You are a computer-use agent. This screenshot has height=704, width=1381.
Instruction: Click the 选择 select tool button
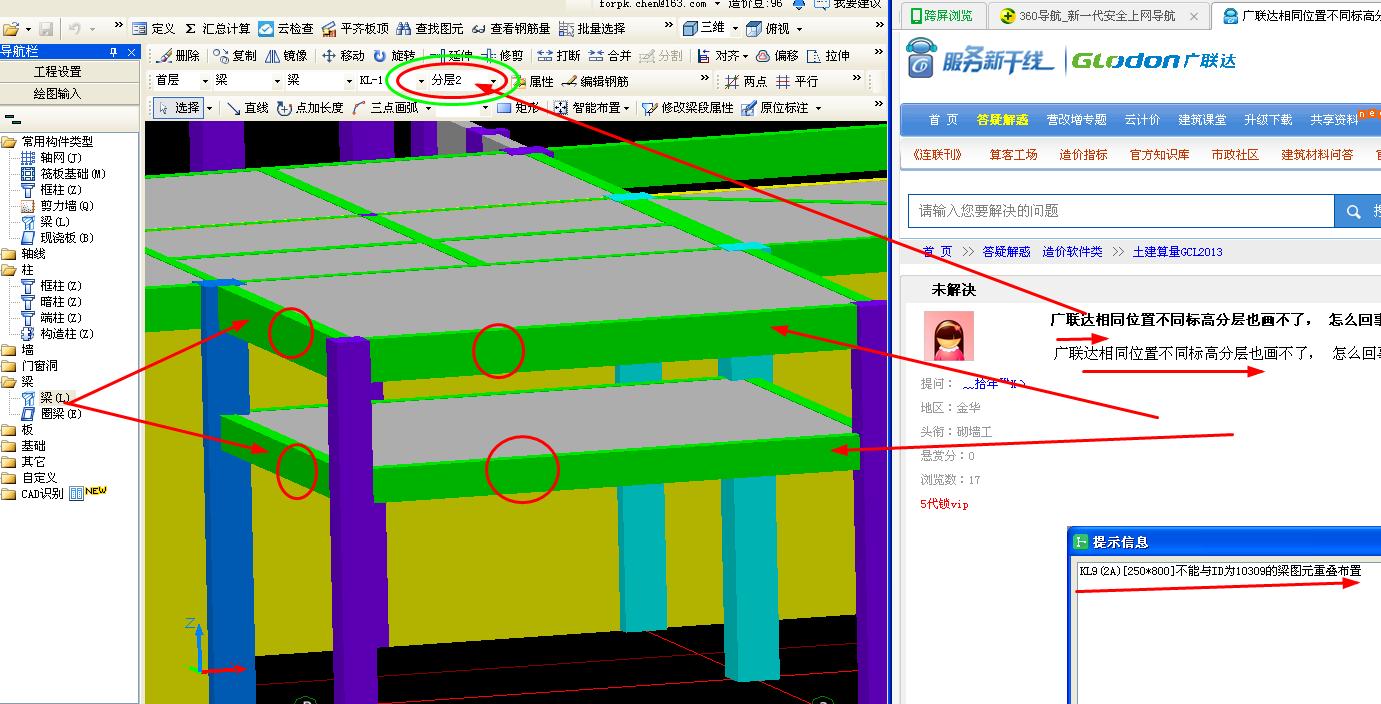click(178, 108)
